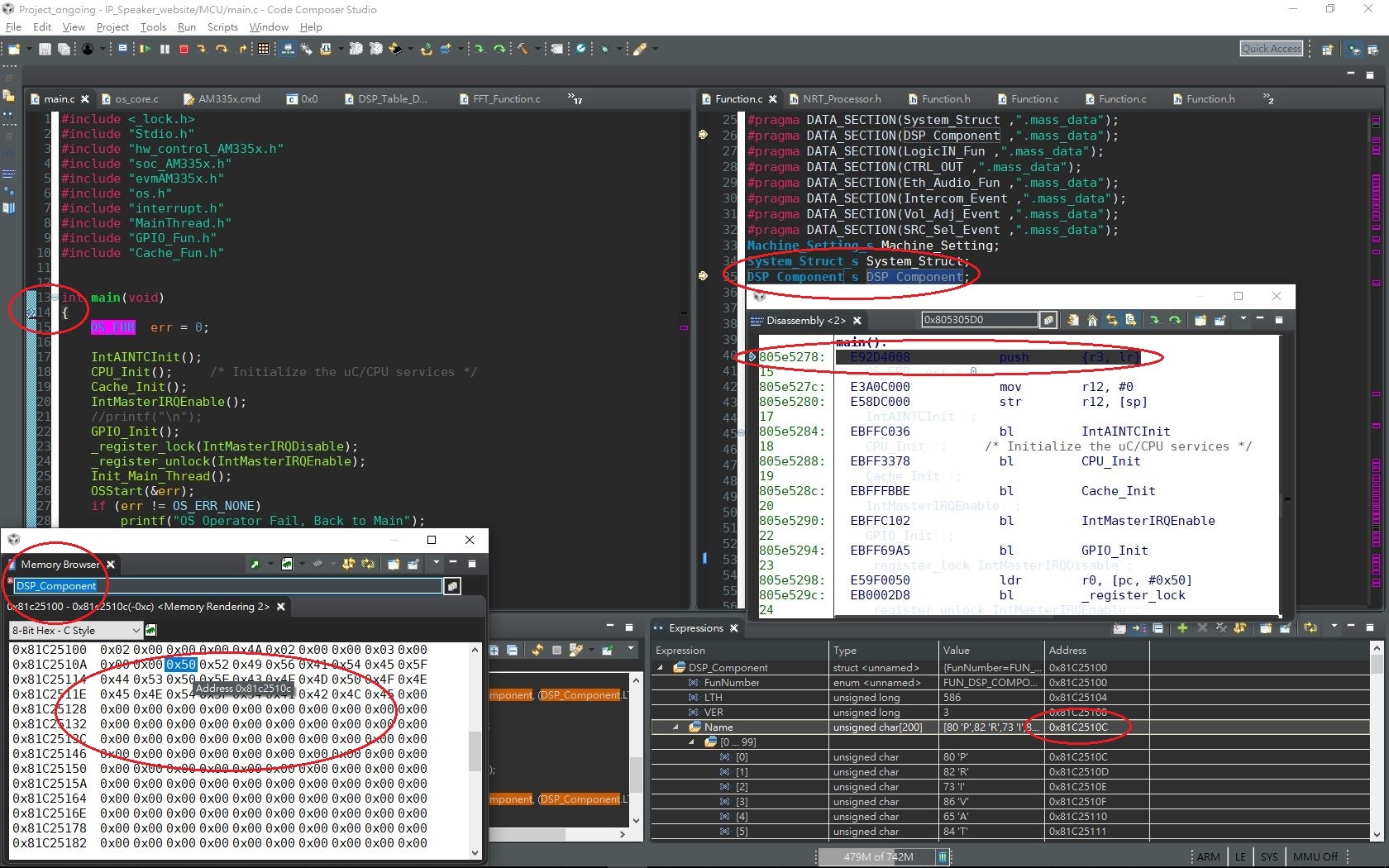Click Home icon in Disassembly toolbar
The width and height of the screenshot is (1389, 868).
[1092, 320]
